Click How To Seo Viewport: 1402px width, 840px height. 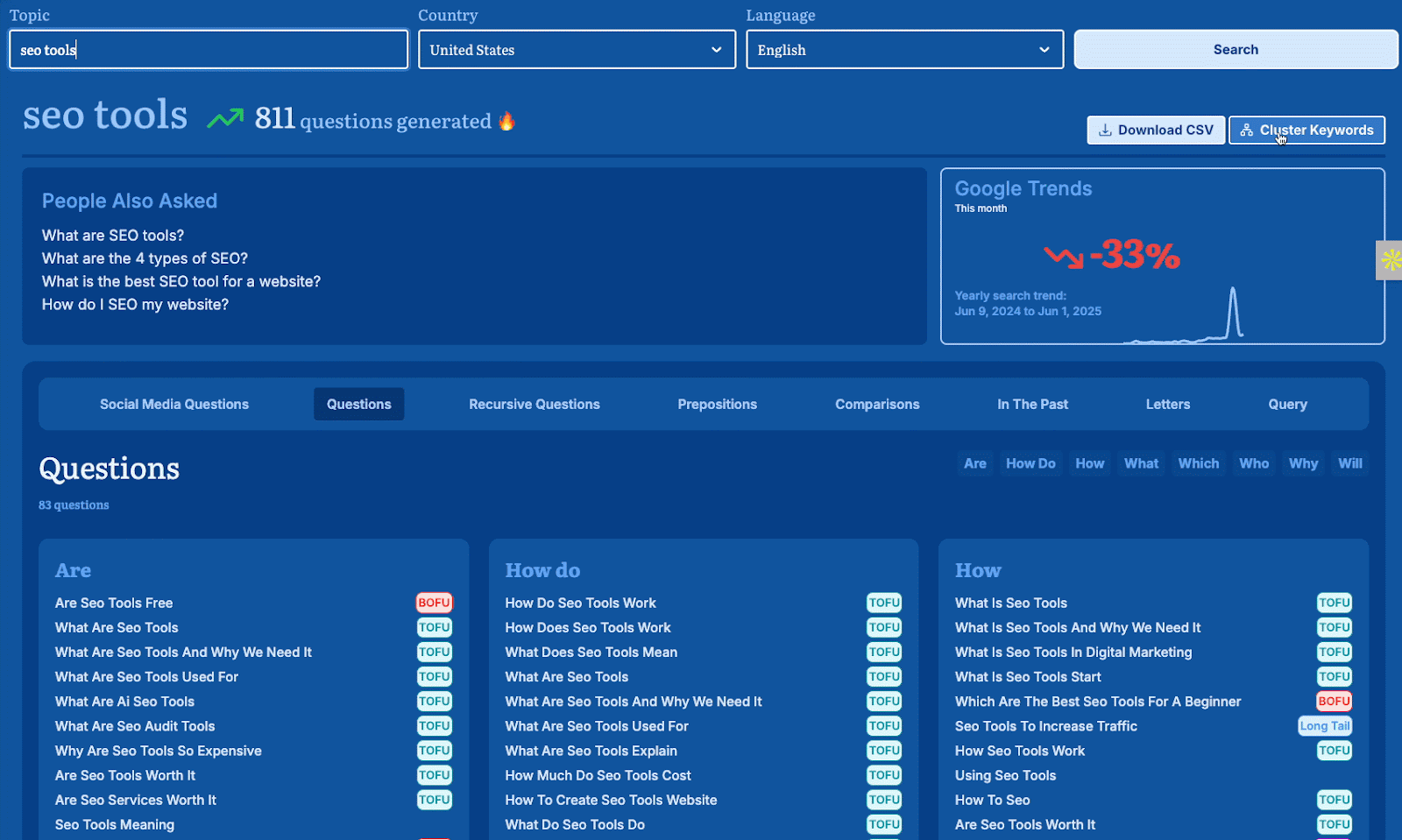click(993, 800)
